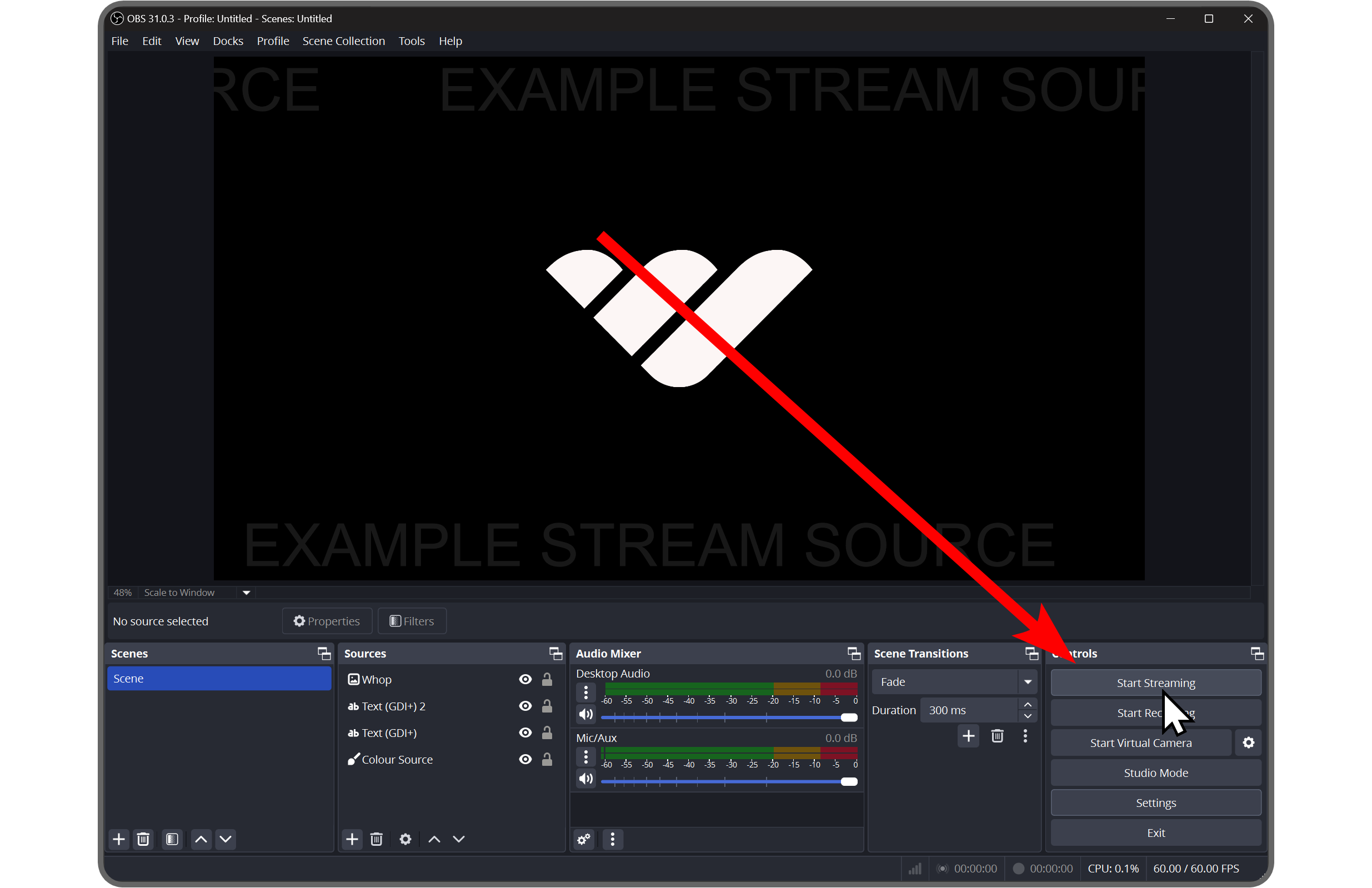1372x888 pixels.
Task: Open source properties gear in Sources dock
Action: point(405,839)
